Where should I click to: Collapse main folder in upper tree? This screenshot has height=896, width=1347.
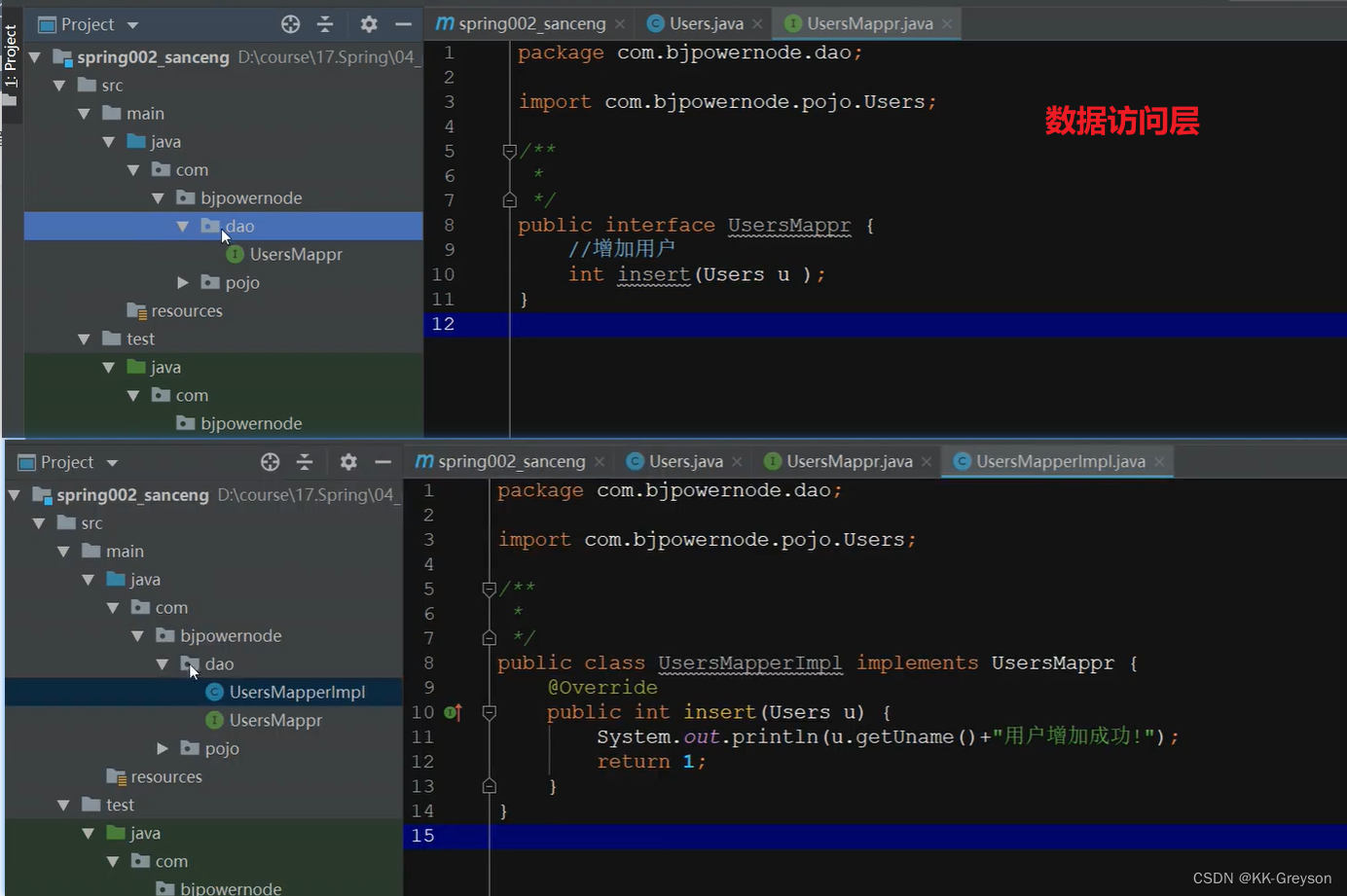(x=84, y=114)
